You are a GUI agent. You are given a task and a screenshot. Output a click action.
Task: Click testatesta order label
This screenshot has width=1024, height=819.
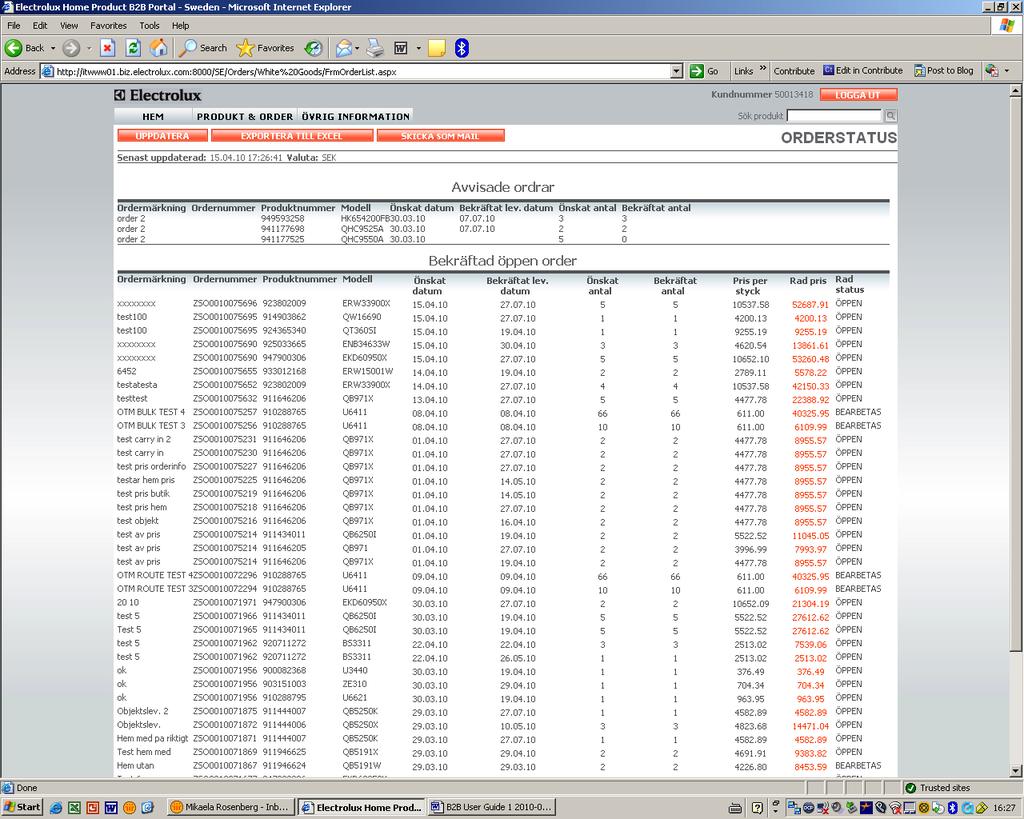click(137, 385)
